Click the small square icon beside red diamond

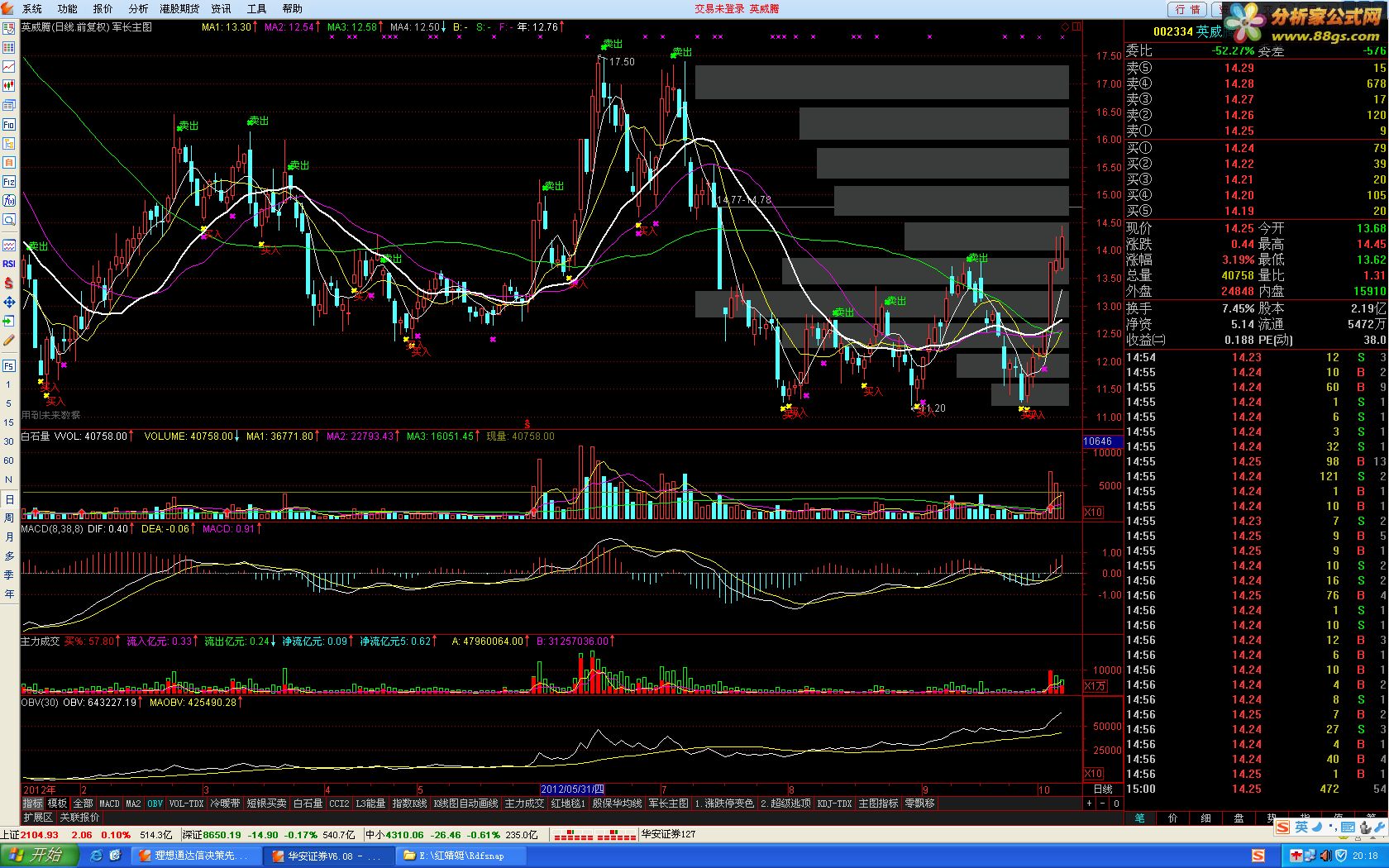tap(1077, 26)
